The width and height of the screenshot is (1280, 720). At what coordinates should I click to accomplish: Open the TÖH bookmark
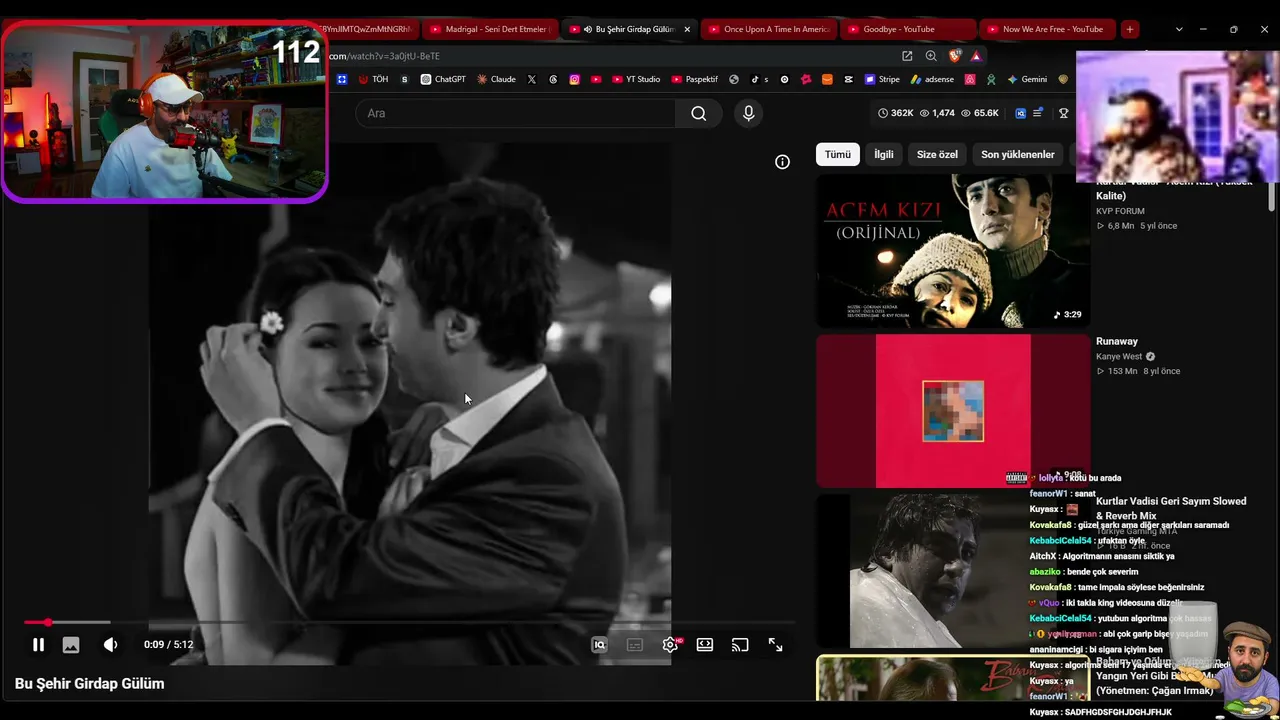[373, 79]
